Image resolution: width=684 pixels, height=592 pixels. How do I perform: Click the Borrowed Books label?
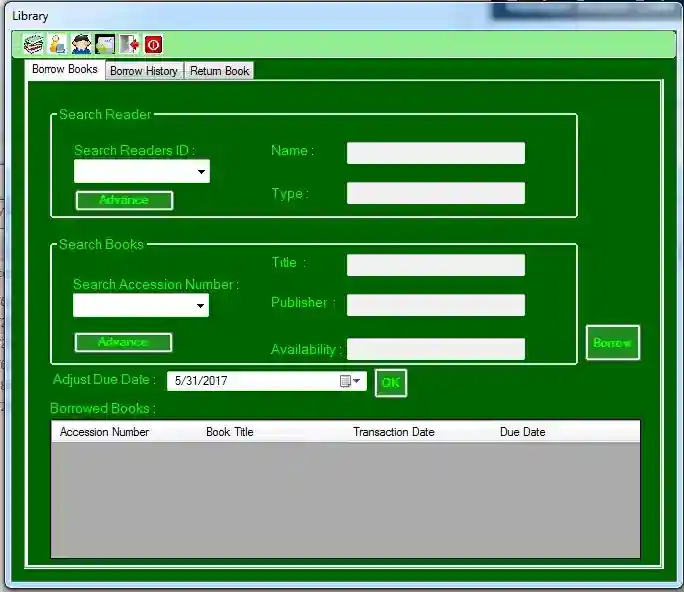pos(103,408)
